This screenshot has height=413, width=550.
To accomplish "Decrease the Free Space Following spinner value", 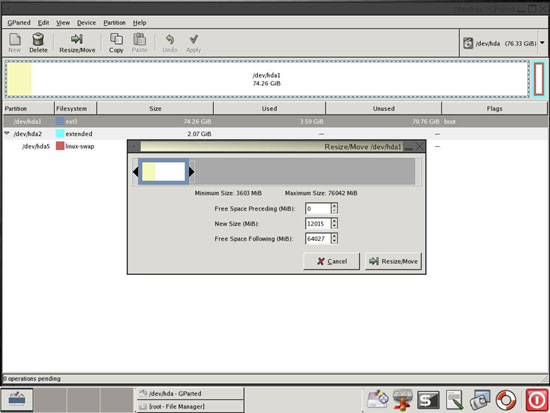I will click(x=334, y=241).
